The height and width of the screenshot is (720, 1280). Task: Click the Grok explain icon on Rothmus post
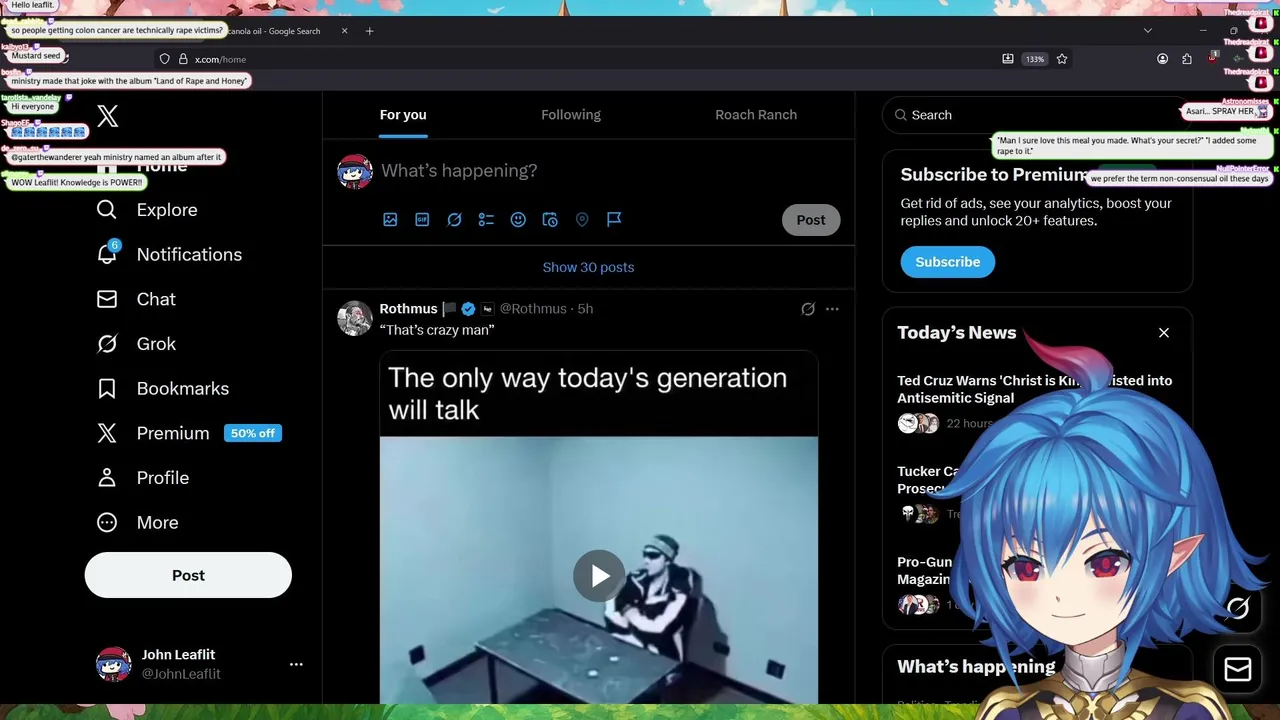(x=808, y=309)
